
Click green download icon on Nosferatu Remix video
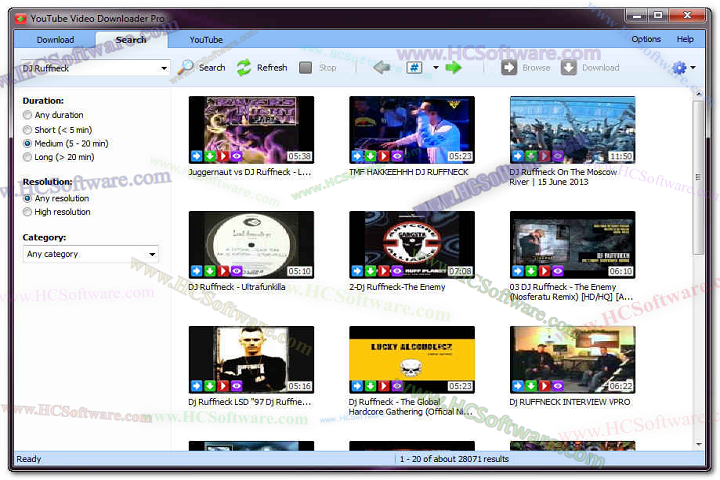click(531, 271)
